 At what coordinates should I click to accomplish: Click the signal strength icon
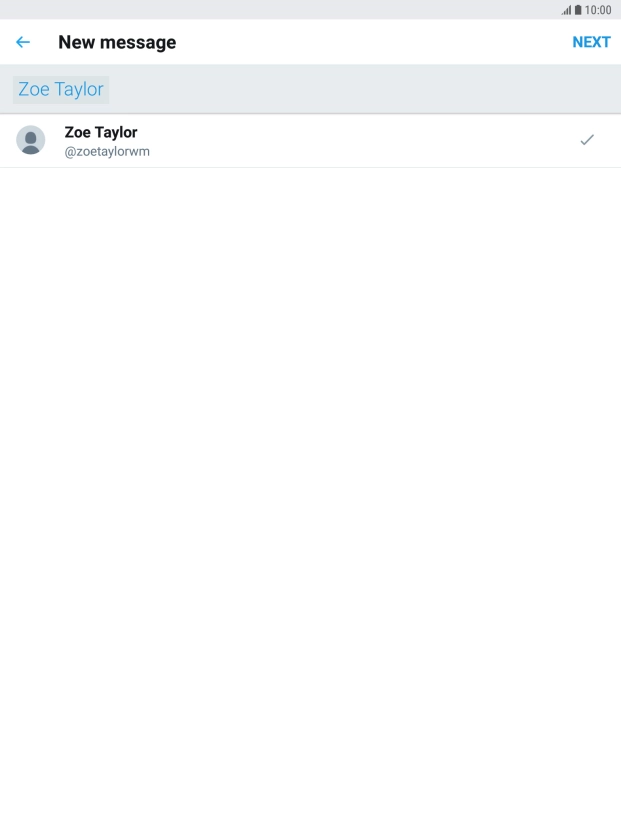(566, 10)
